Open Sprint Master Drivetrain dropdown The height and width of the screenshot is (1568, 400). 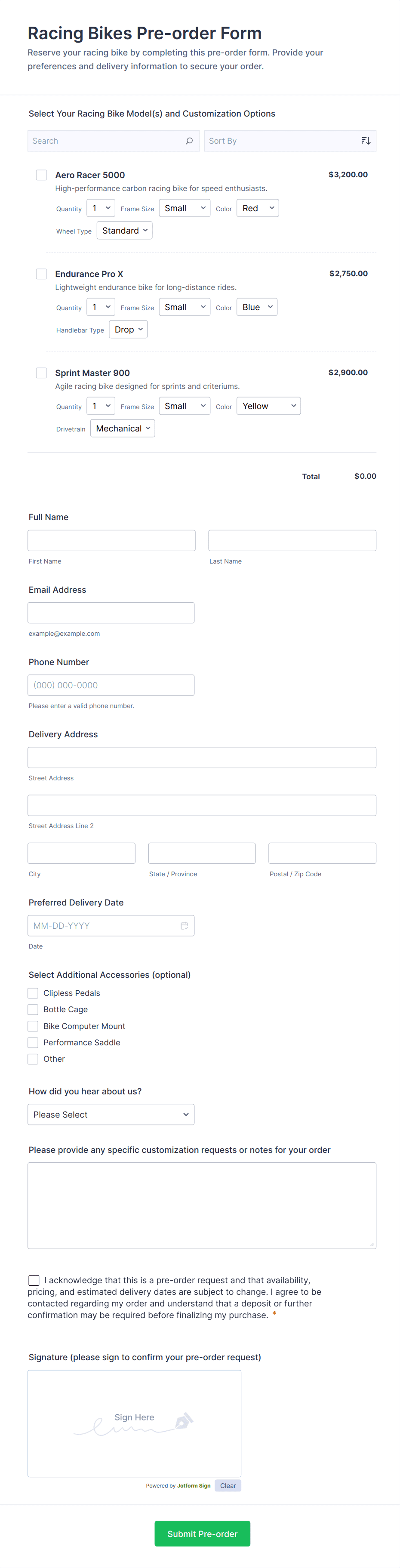click(123, 428)
